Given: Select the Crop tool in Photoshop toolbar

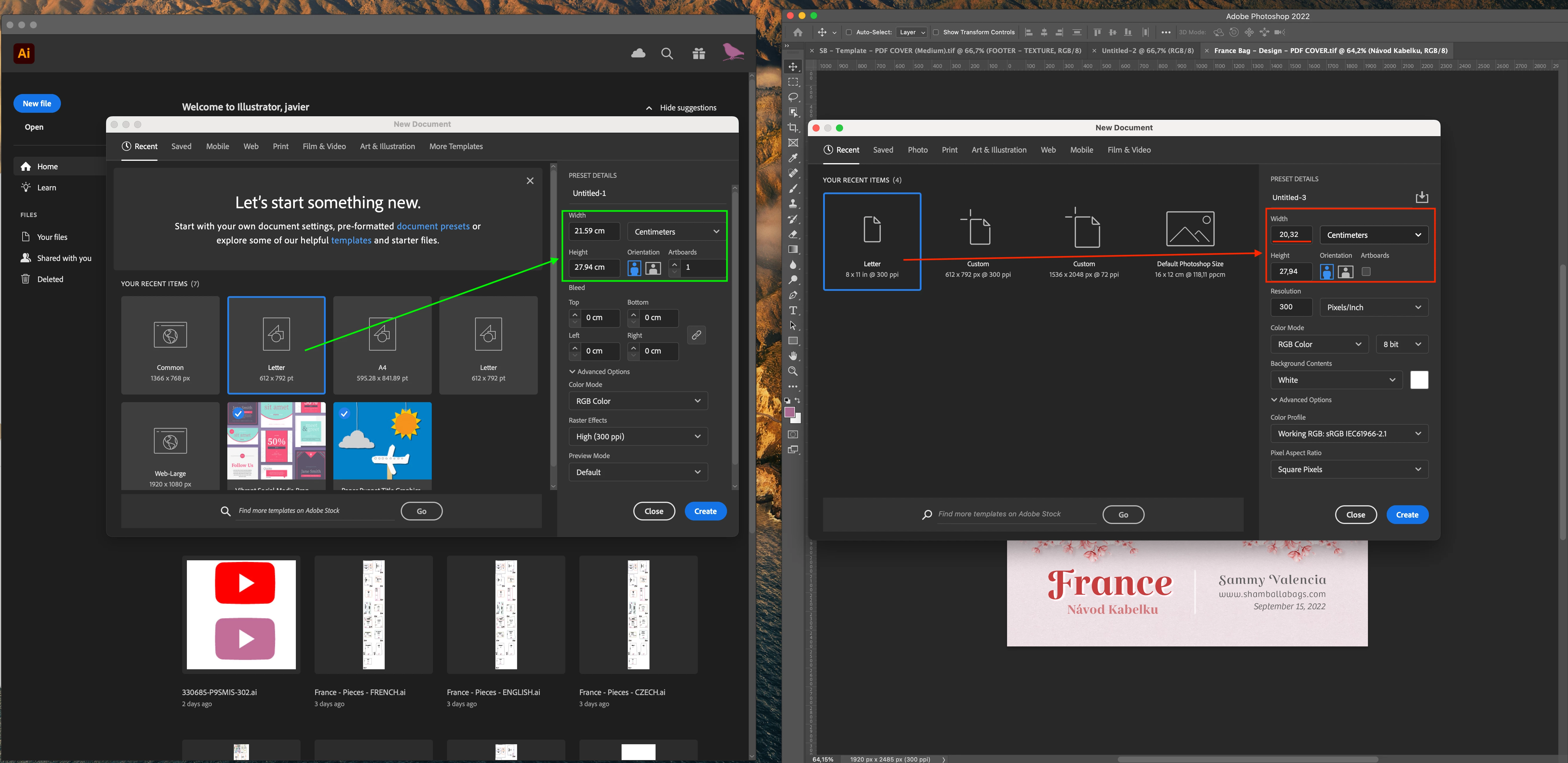Looking at the screenshot, I should coord(793,128).
